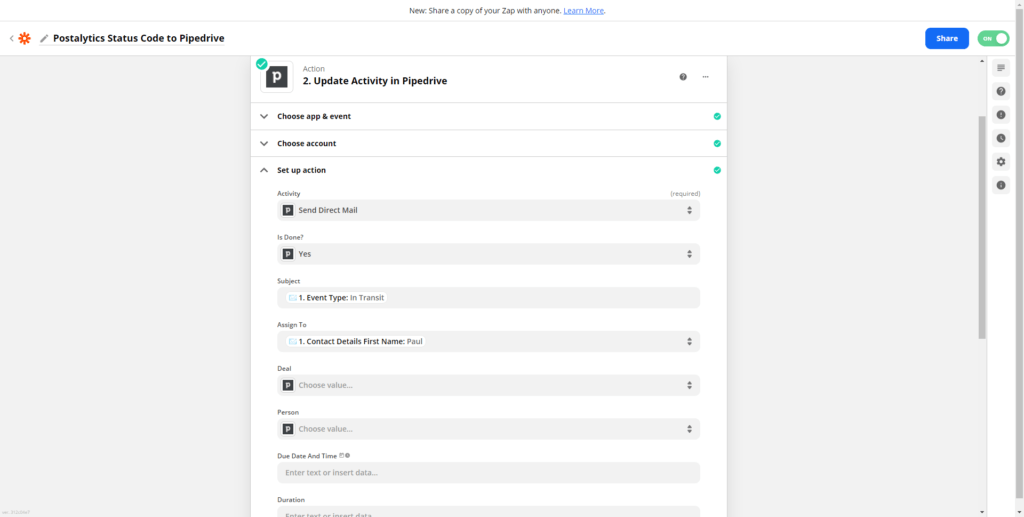Expand the Choose account section
The width and height of the screenshot is (1024, 517).
[x=488, y=143]
